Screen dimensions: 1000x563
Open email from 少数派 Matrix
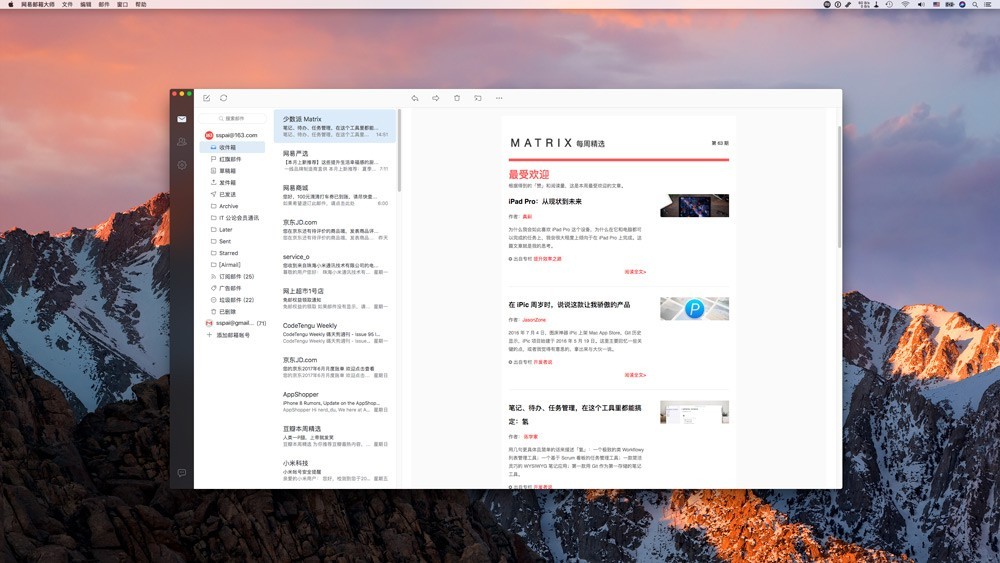pyautogui.click(x=335, y=126)
